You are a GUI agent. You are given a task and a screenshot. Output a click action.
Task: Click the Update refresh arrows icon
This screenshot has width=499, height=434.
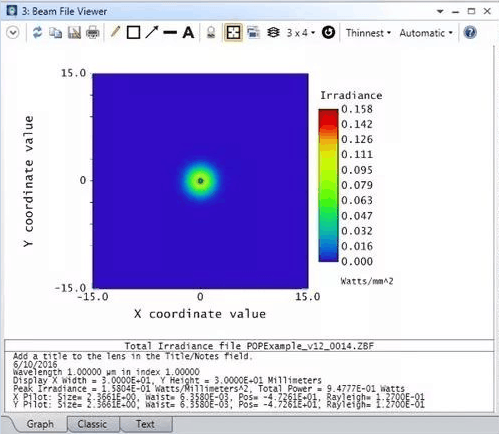(37, 33)
